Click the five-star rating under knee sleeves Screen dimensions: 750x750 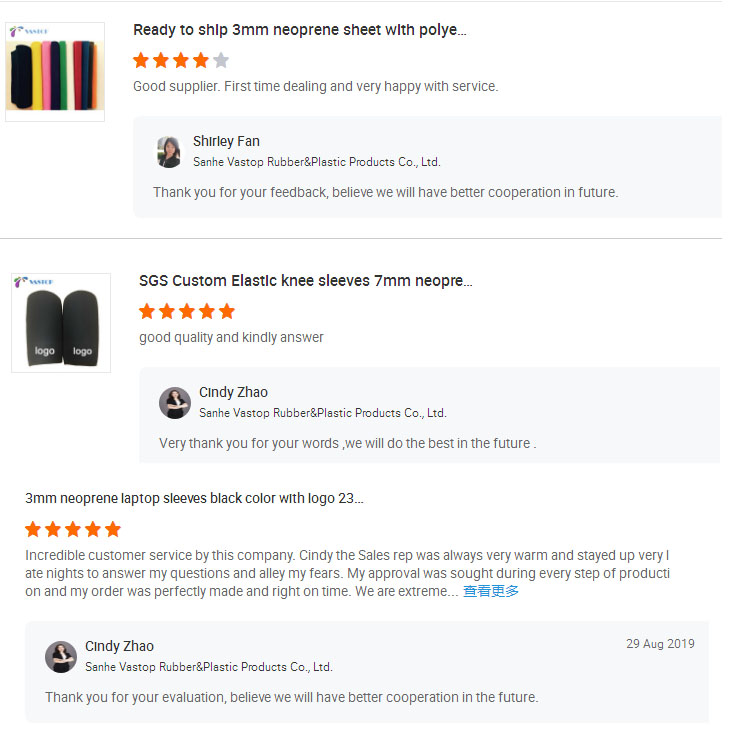[187, 311]
